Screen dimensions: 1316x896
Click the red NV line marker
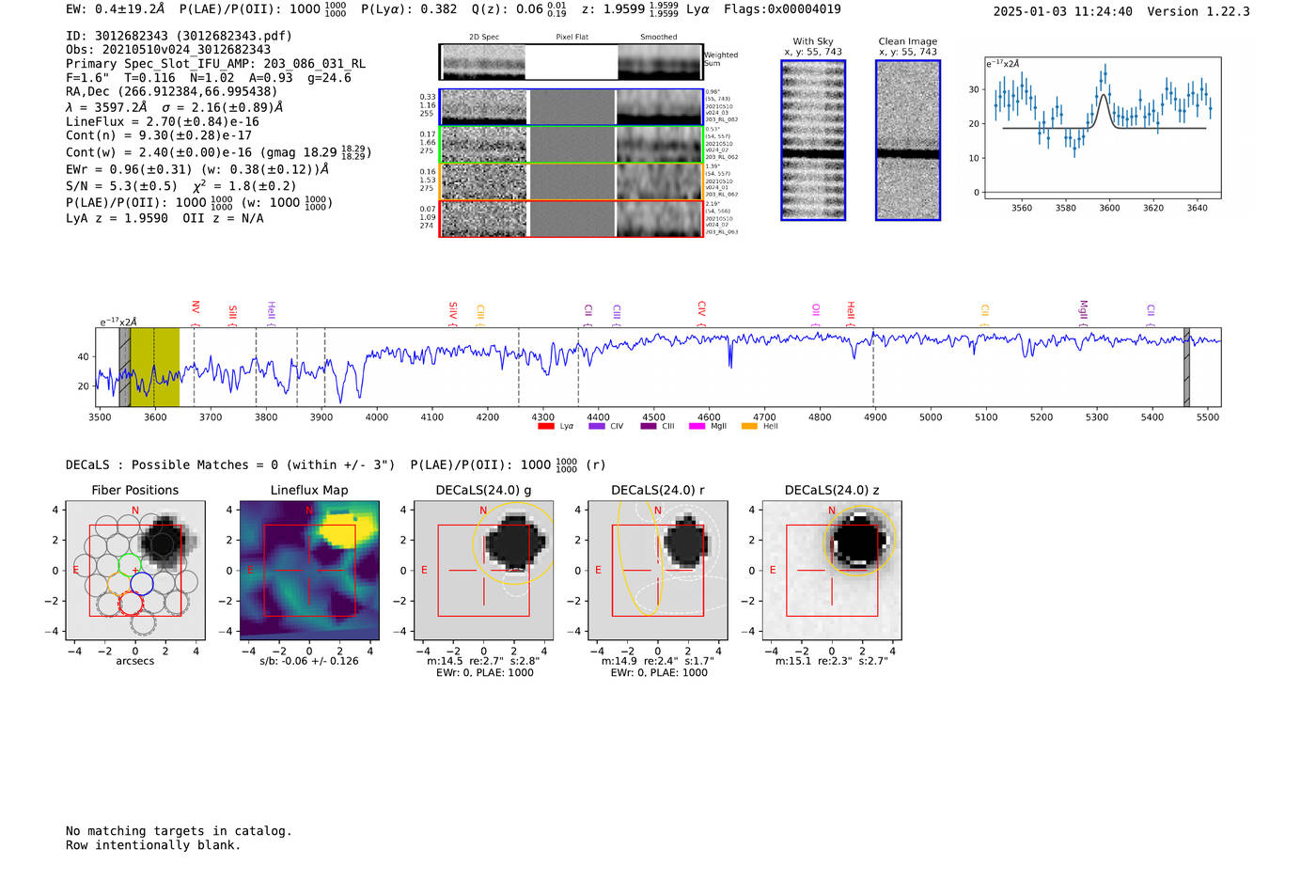(x=196, y=308)
